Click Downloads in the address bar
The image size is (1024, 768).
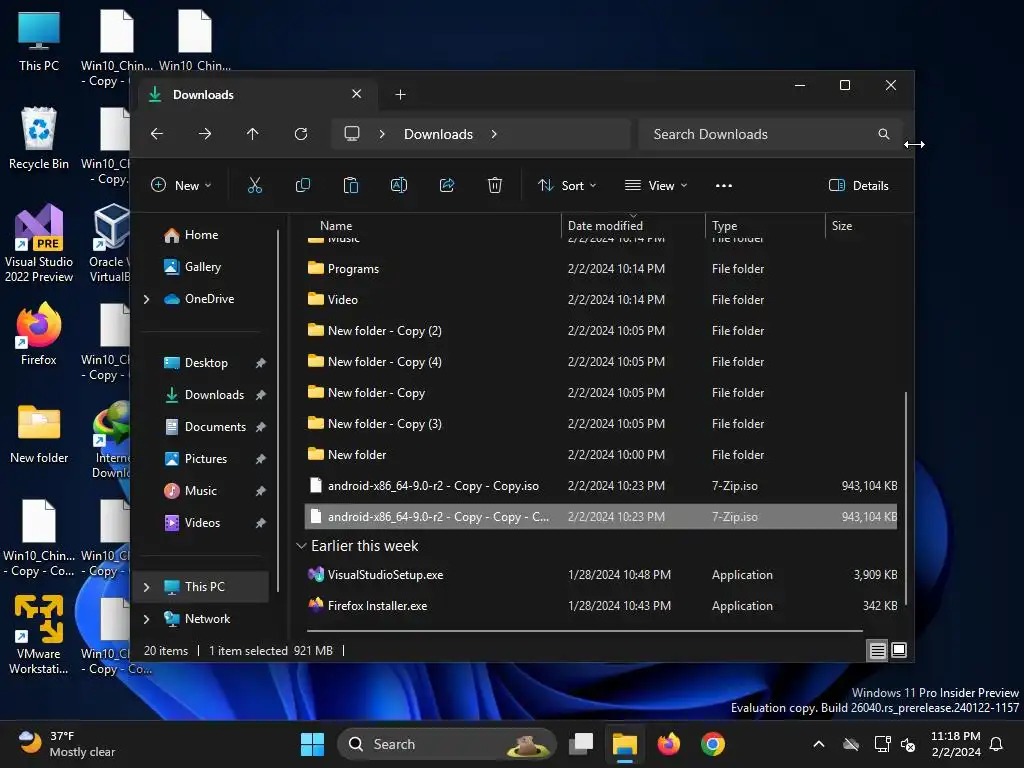tap(438, 134)
